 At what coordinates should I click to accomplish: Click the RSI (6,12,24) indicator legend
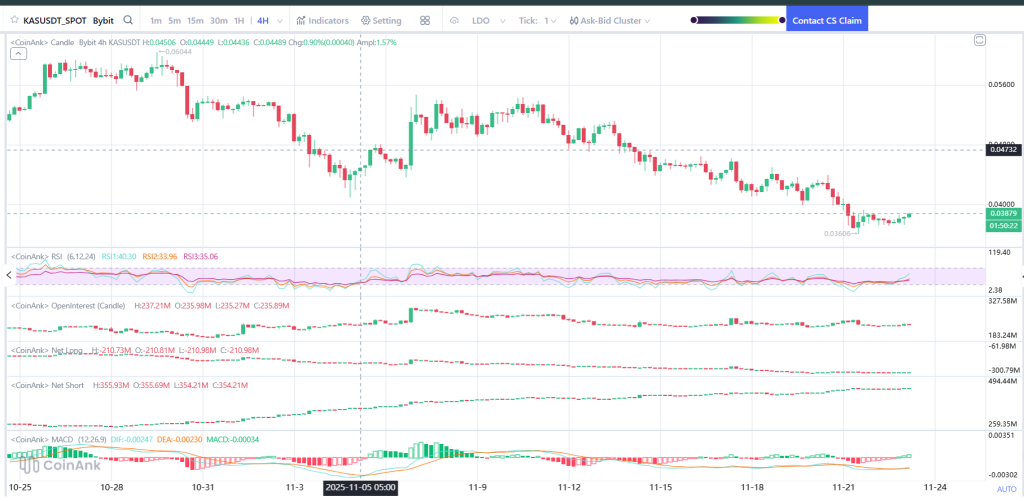click(x=54, y=257)
